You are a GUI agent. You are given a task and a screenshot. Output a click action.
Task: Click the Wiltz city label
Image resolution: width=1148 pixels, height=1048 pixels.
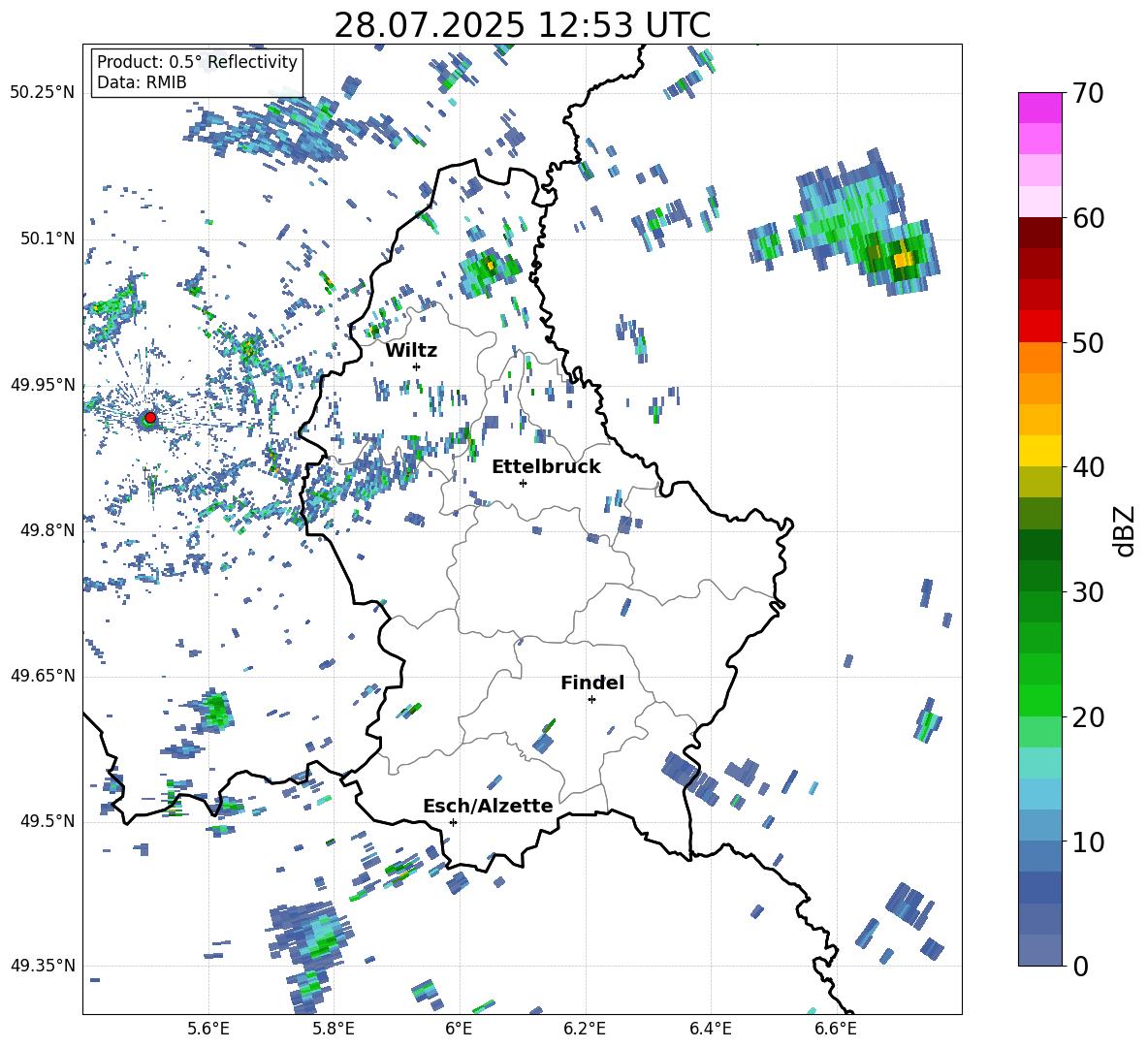411,351
